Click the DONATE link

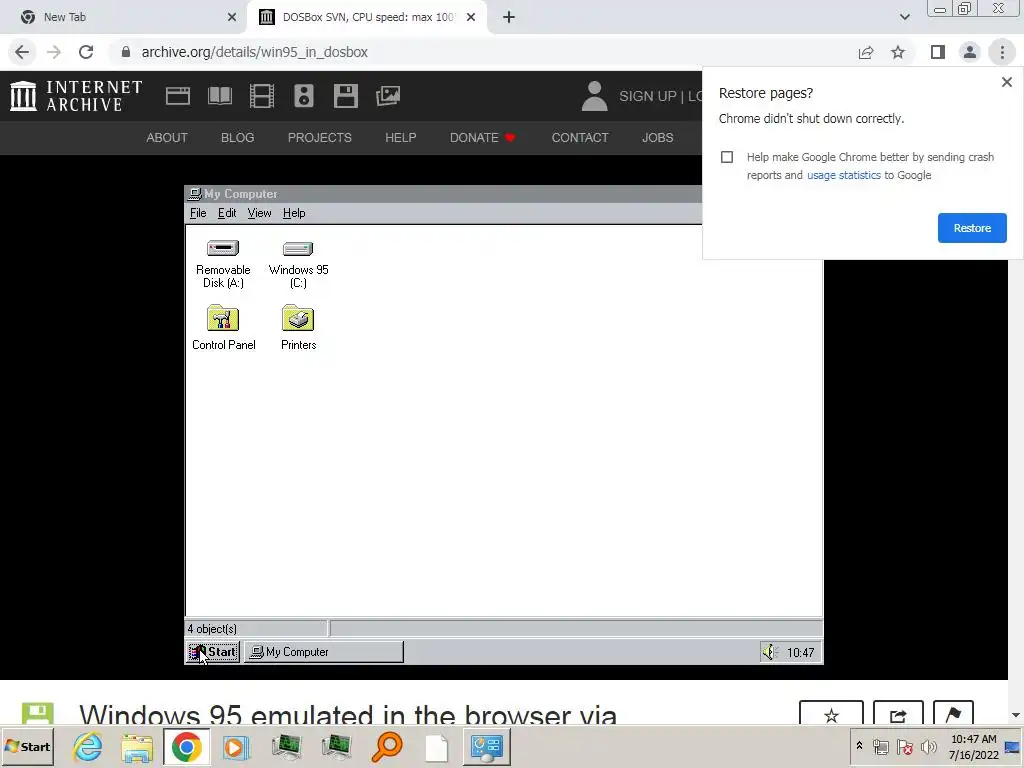482,138
